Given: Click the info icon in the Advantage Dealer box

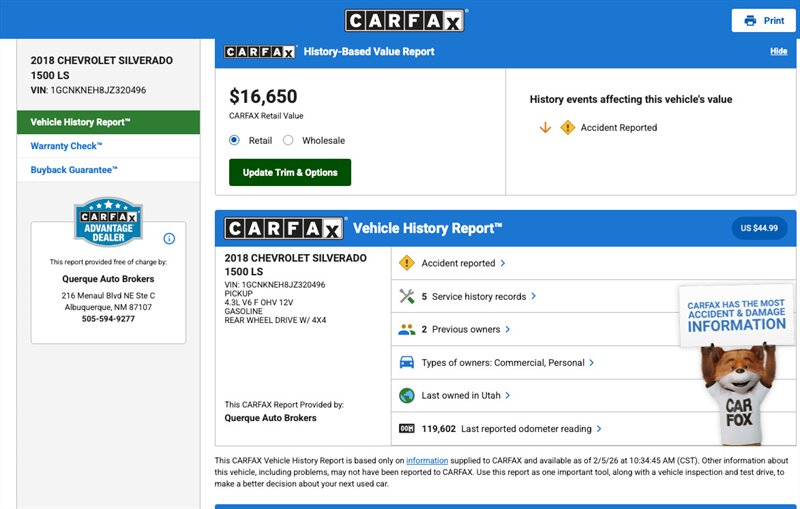Looking at the screenshot, I should pos(169,238).
